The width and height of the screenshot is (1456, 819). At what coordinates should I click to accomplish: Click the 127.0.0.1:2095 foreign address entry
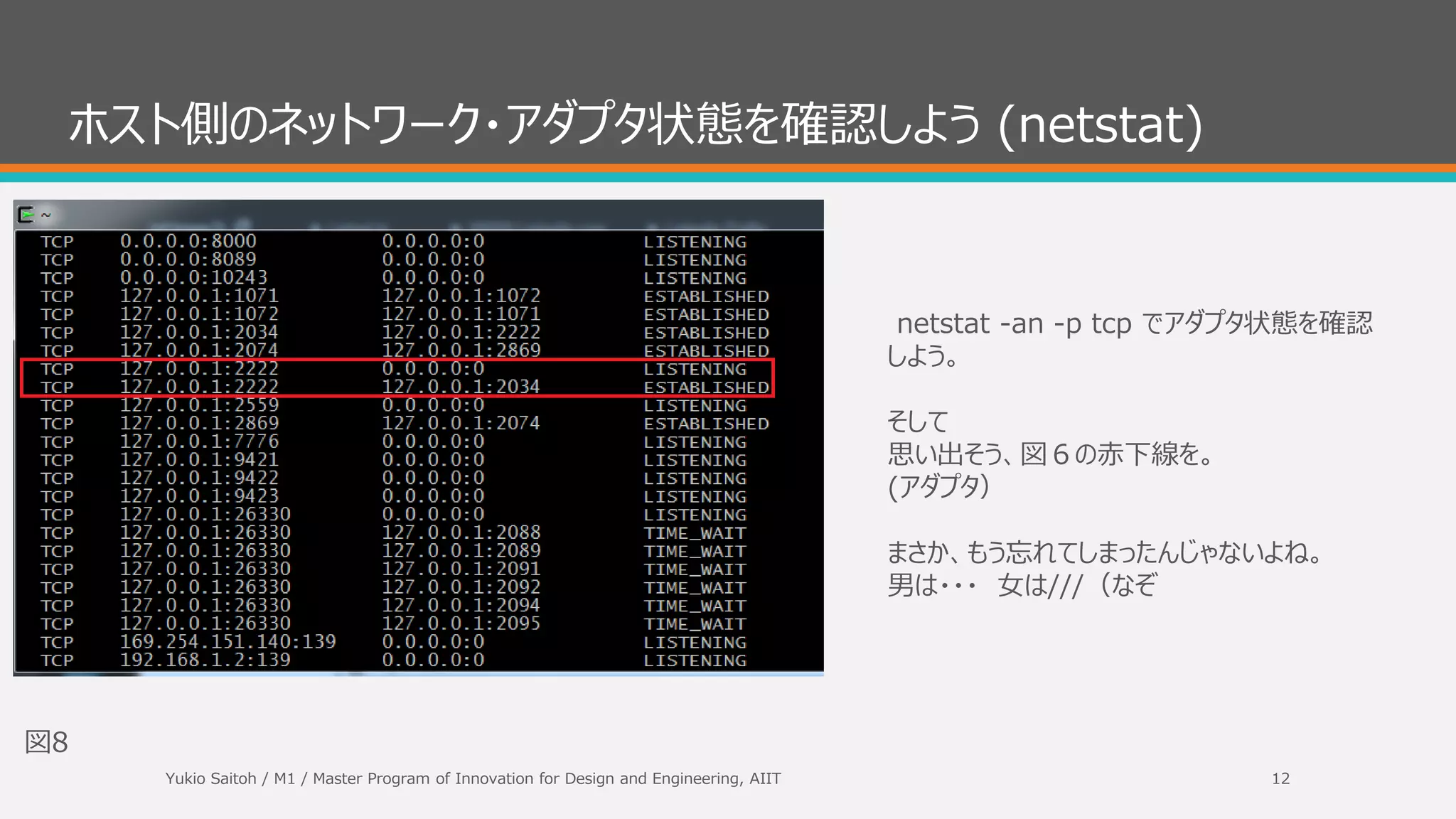(461, 623)
